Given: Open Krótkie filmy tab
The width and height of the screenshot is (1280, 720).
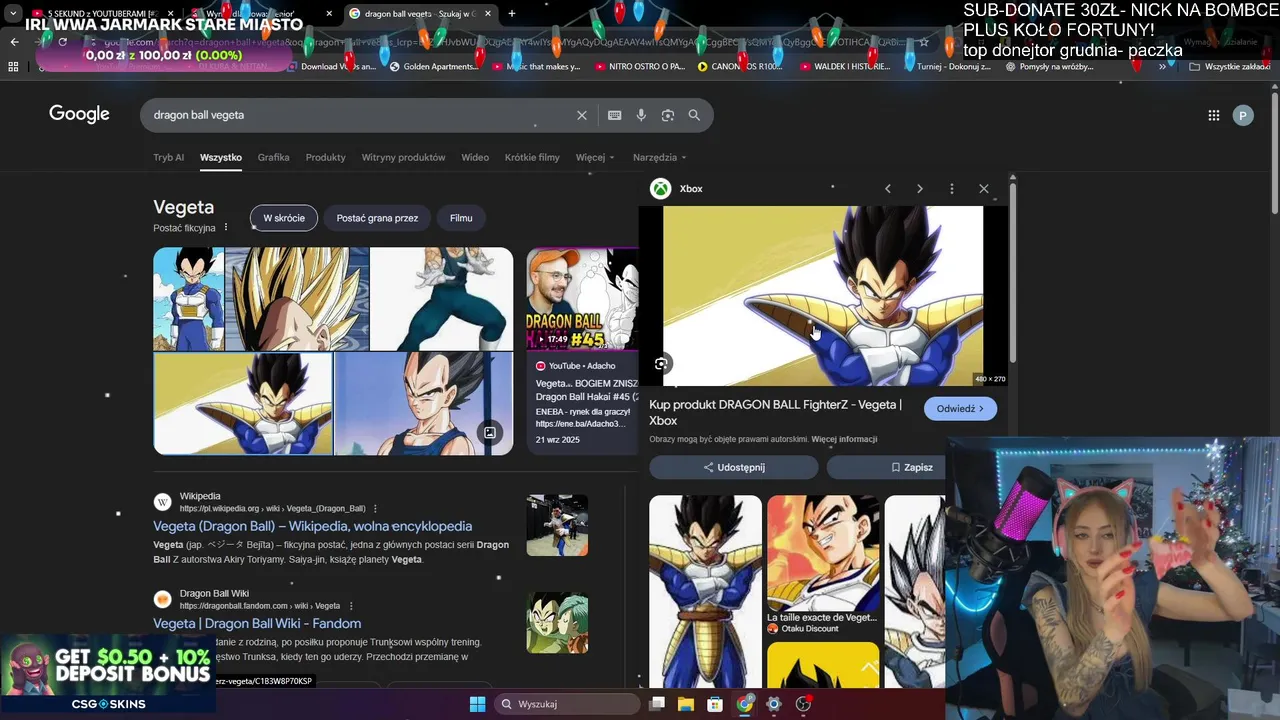Looking at the screenshot, I should (x=532, y=157).
